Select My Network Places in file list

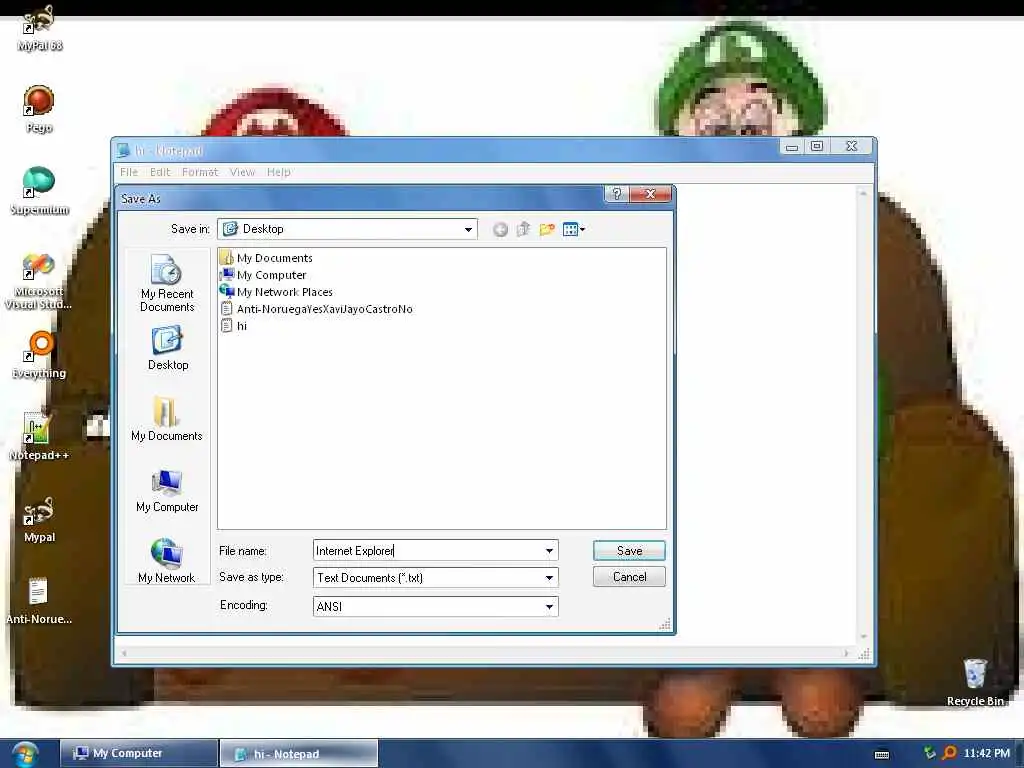[x=277, y=292]
